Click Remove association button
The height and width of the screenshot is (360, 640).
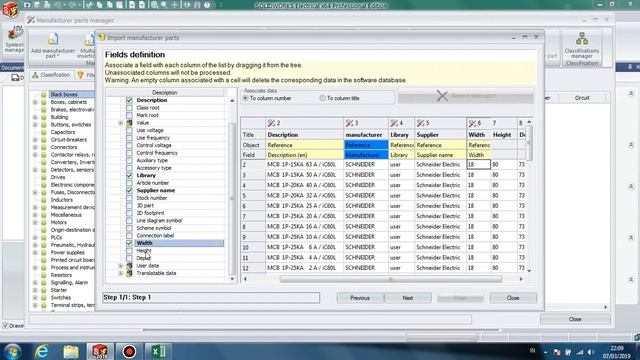click(x=465, y=96)
